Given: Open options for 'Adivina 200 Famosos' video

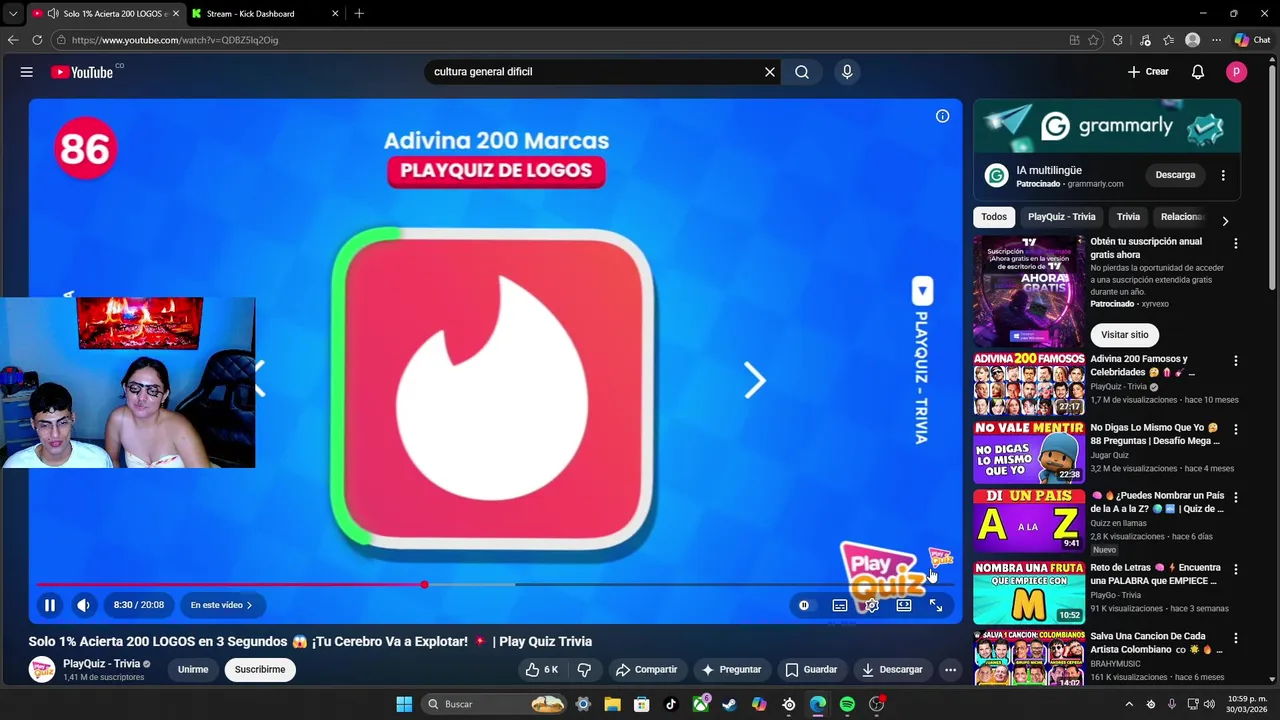Looking at the screenshot, I should pyautogui.click(x=1236, y=361).
